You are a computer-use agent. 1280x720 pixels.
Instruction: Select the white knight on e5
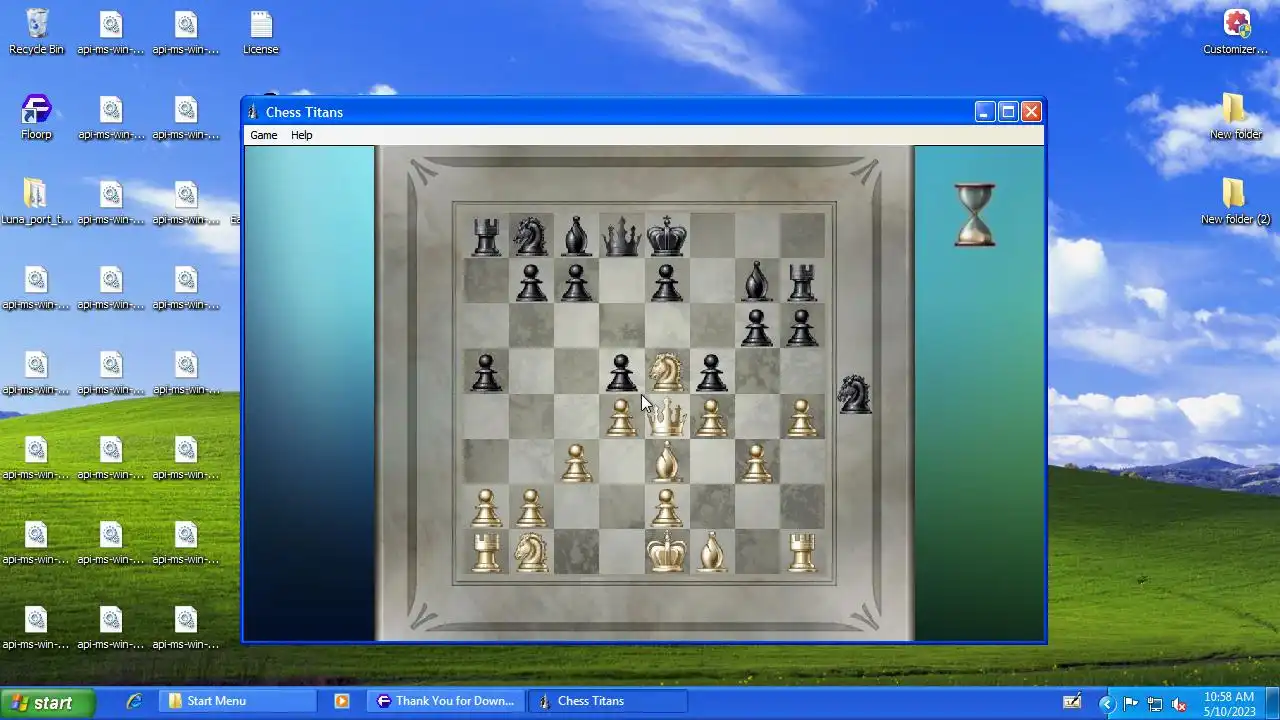667,372
